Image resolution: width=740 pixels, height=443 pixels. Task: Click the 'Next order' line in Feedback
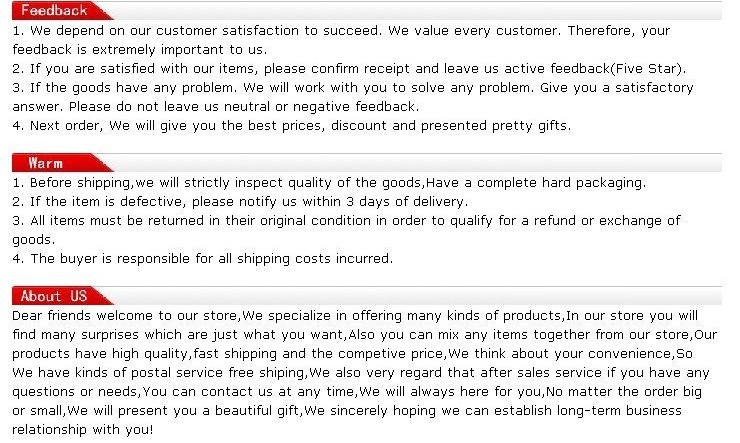pyautogui.click(x=292, y=126)
